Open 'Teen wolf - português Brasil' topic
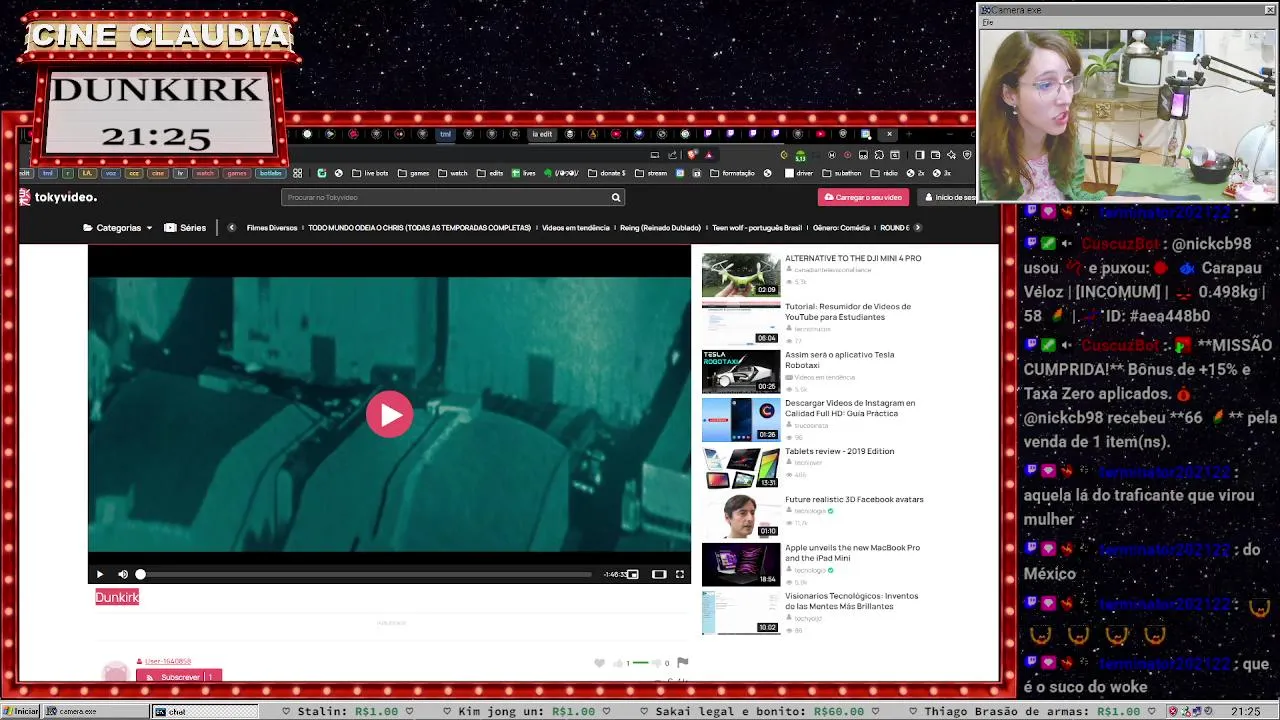Image resolution: width=1280 pixels, height=720 pixels. [757, 228]
